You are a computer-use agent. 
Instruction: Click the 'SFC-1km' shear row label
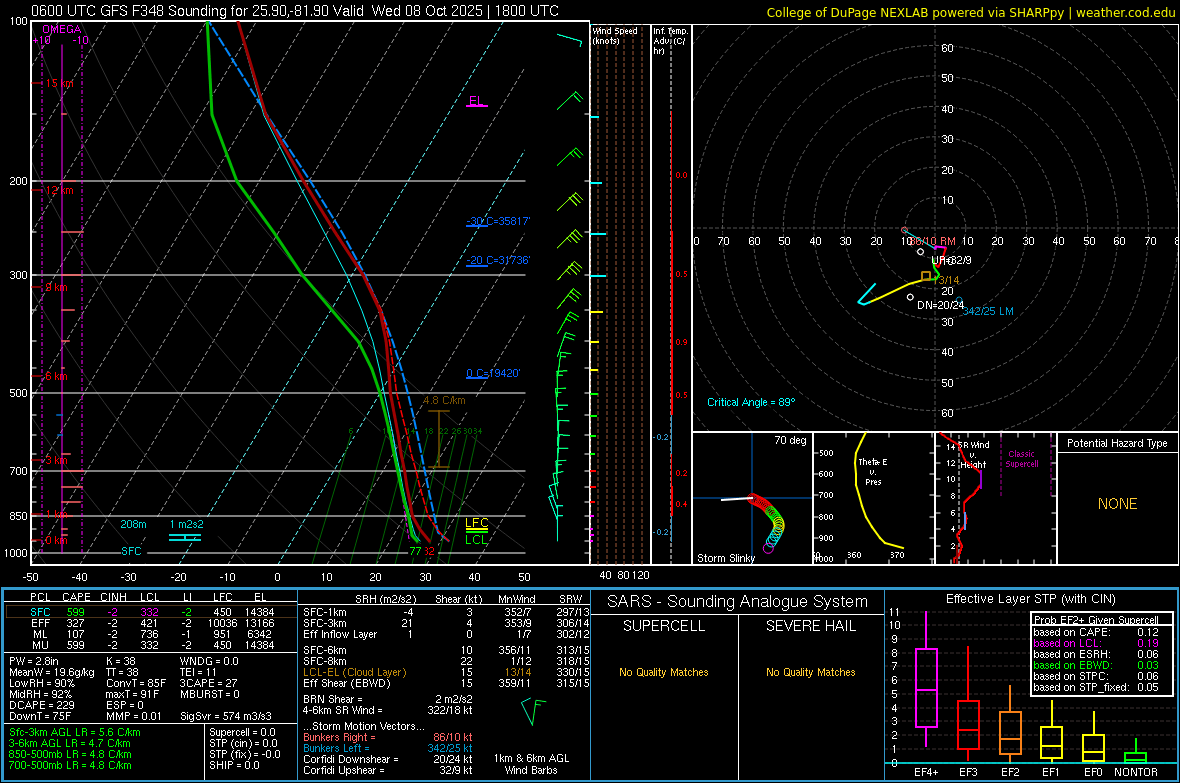(x=324, y=612)
